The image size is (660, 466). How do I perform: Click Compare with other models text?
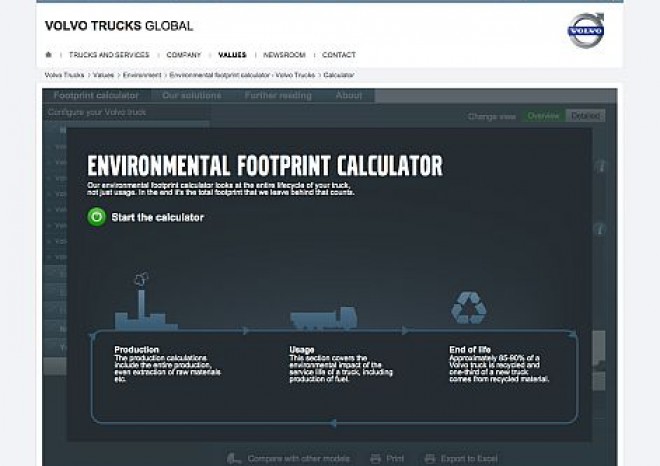click(x=298, y=458)
